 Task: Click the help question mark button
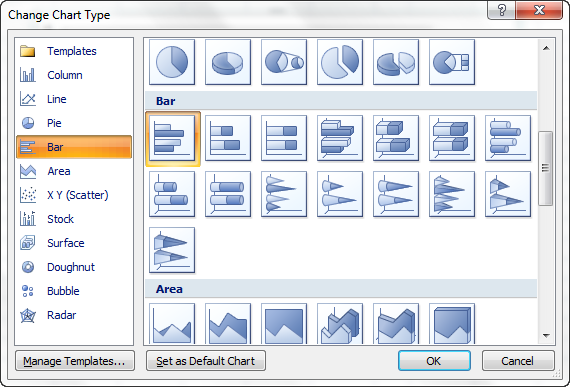click(501, 10)
